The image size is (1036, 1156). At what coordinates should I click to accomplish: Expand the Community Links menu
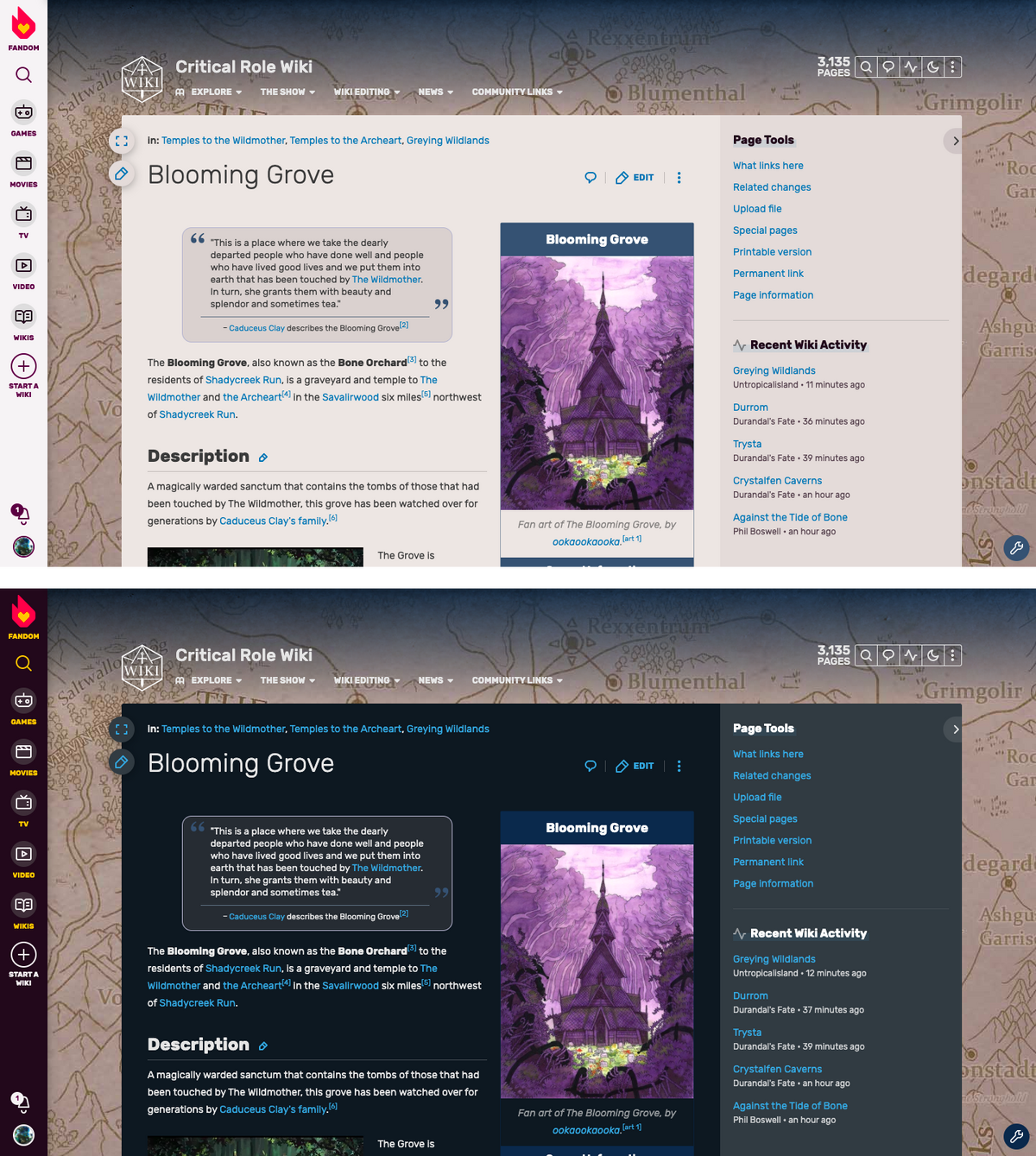click(x=516, y=92)
